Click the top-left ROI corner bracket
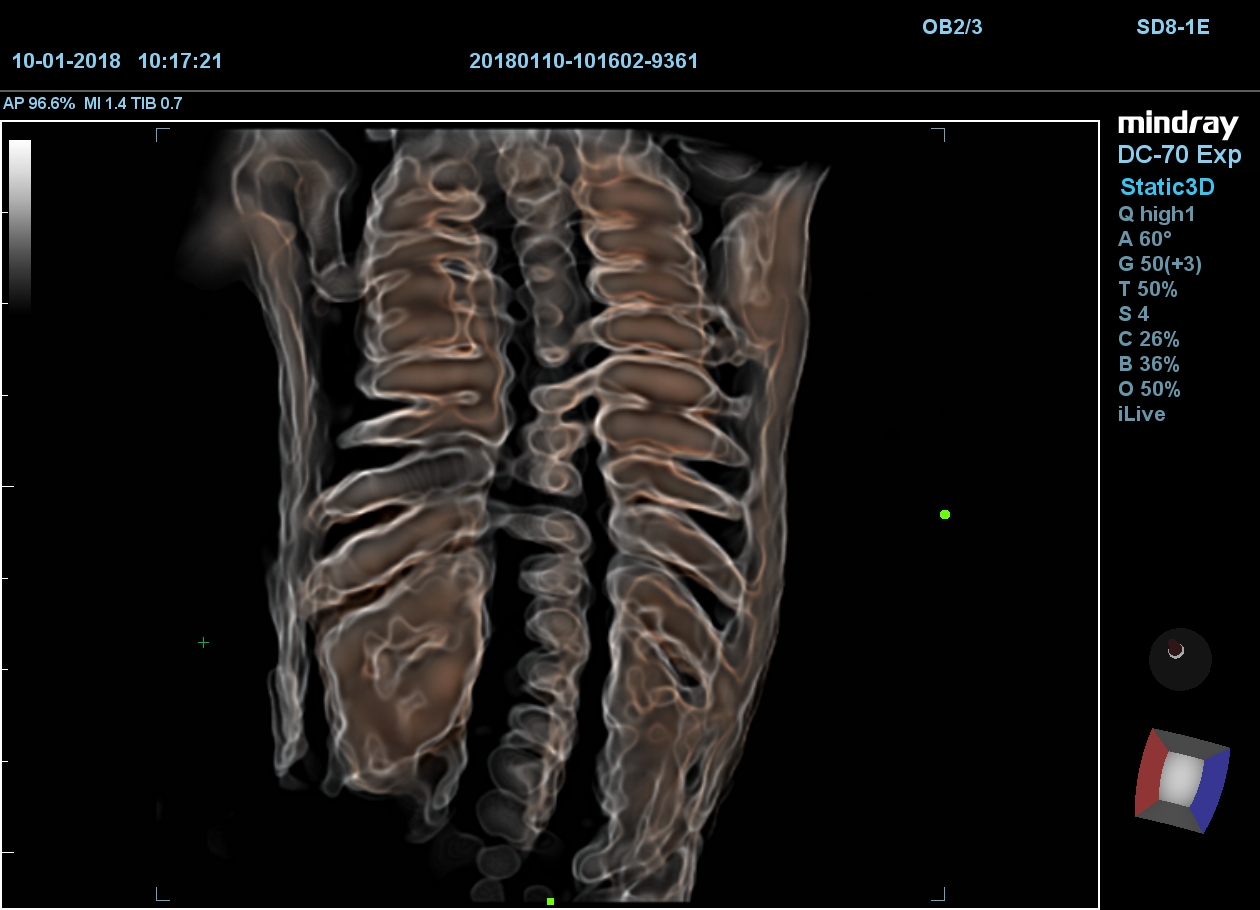Screen dimensions: 1260x910 coord(162,133)
